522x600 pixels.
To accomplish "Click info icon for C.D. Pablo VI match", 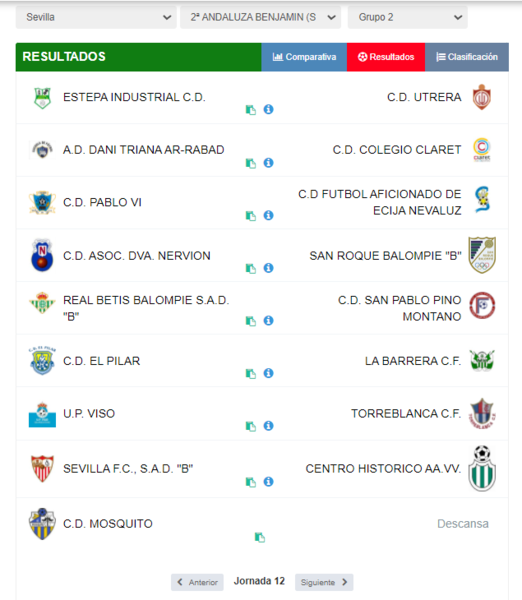I will (x=268, y=215).
